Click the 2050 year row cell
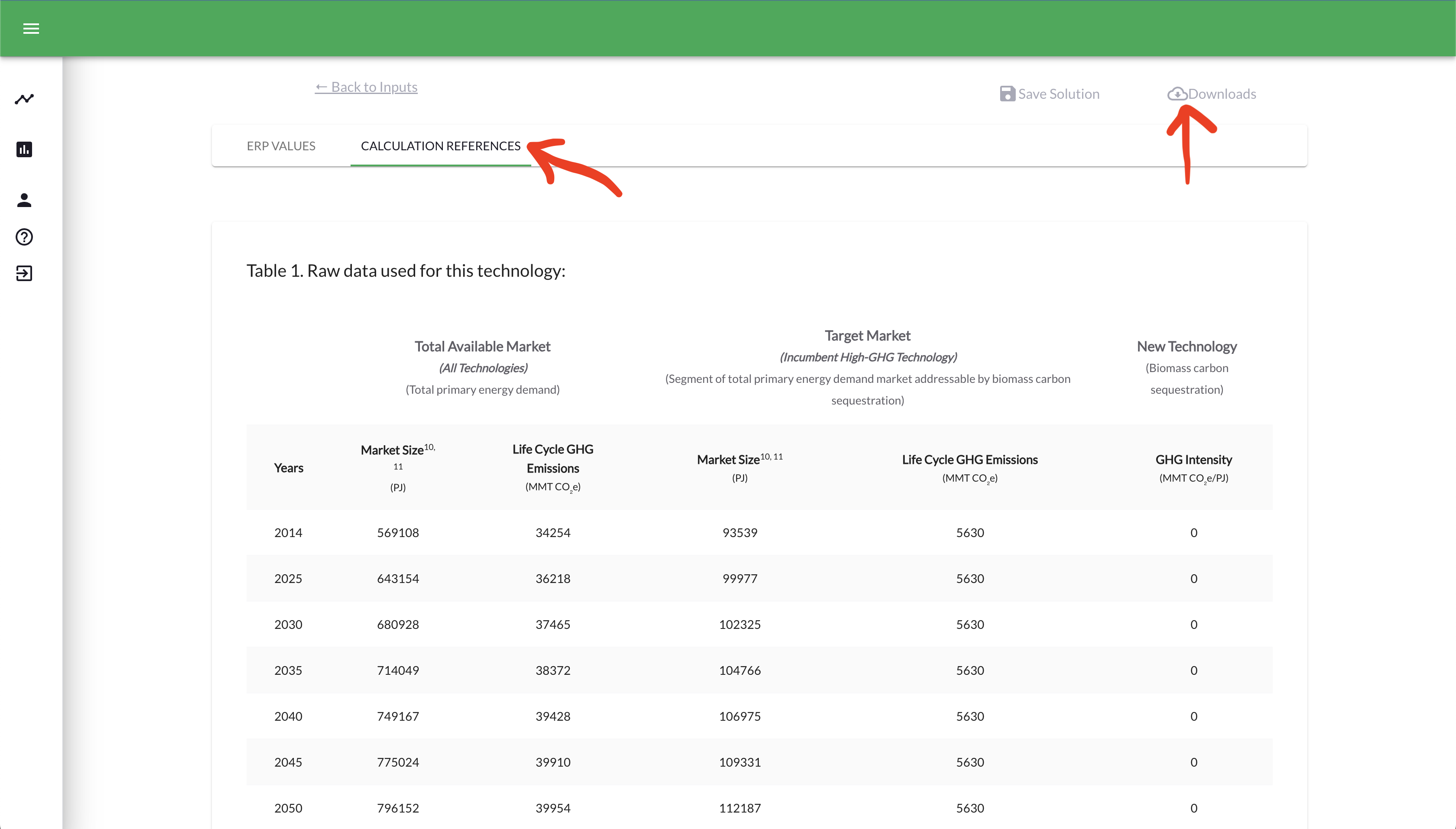This screenshot has width=1456, height=829. pos(288,808)
